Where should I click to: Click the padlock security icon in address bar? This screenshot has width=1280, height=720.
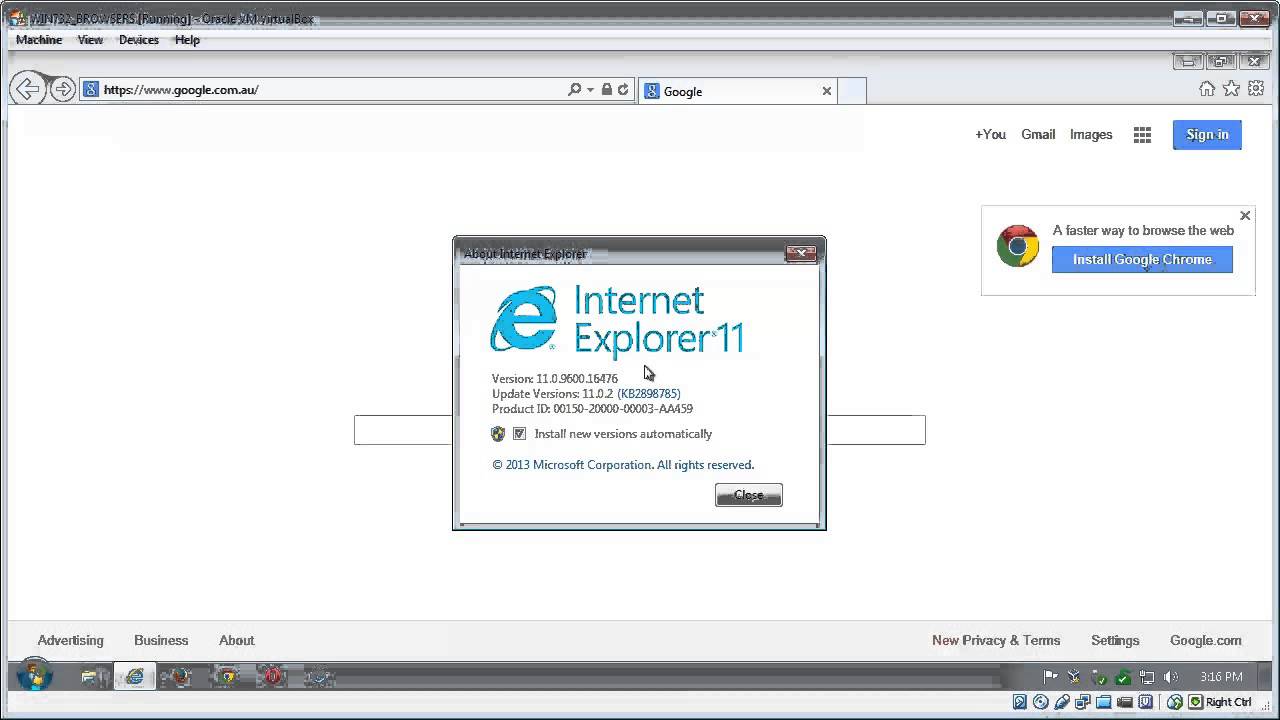pos(606,89)
